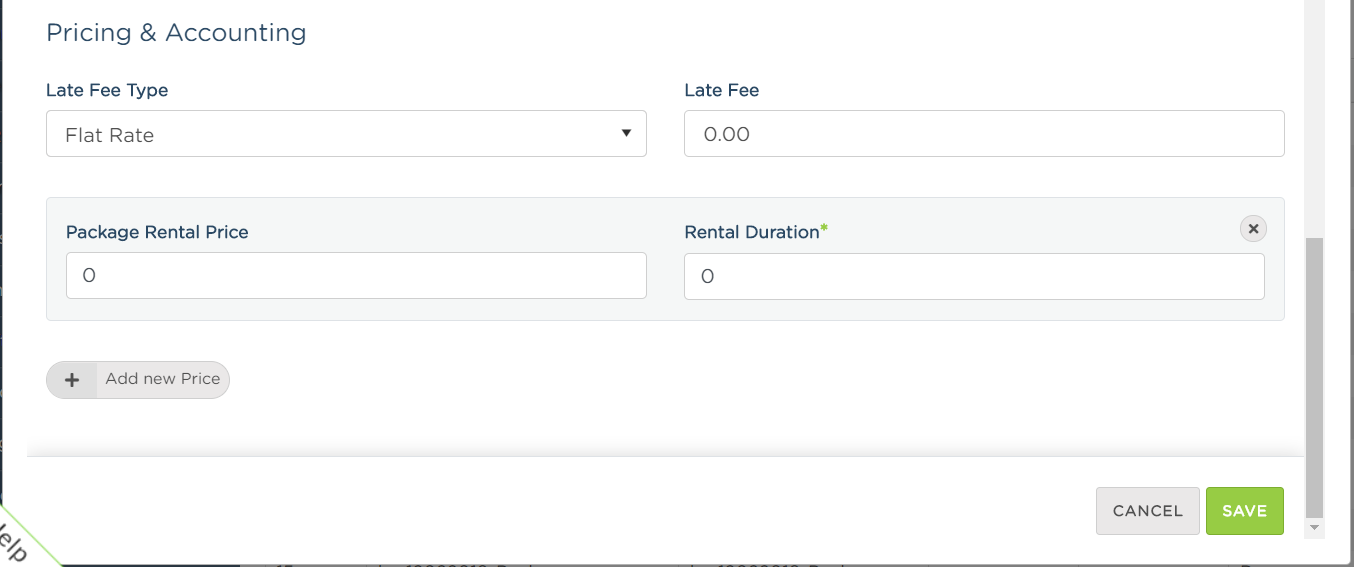Click the modal's vertical scrollbar thumb

pos(1314,377)
